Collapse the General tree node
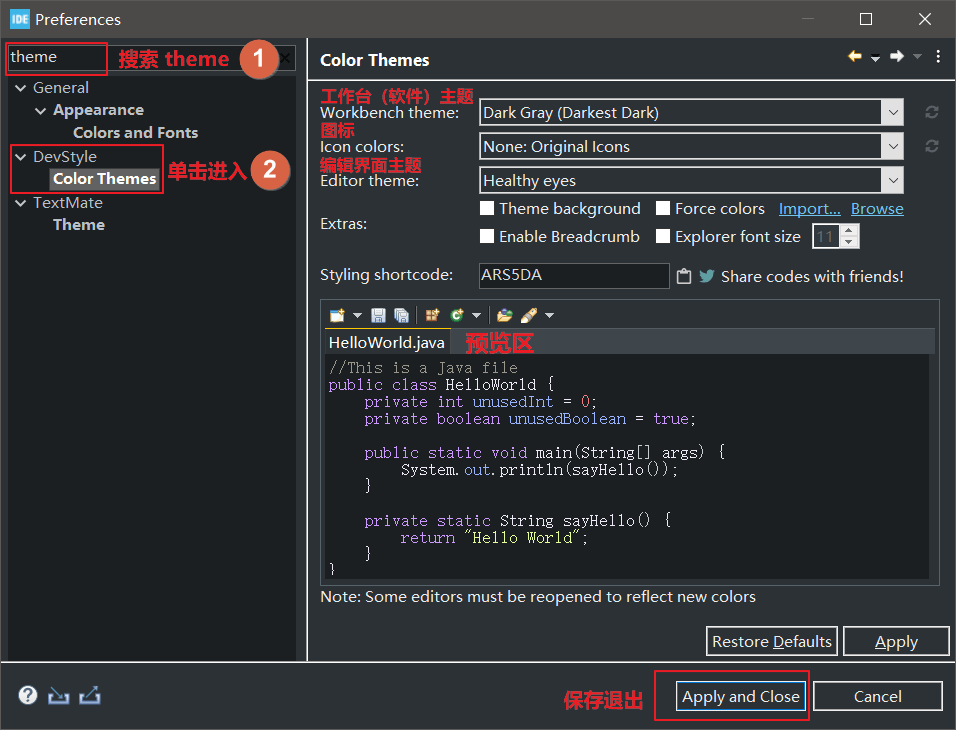The width and height of the screenshot is (956, 730). (x=21, y=88)
